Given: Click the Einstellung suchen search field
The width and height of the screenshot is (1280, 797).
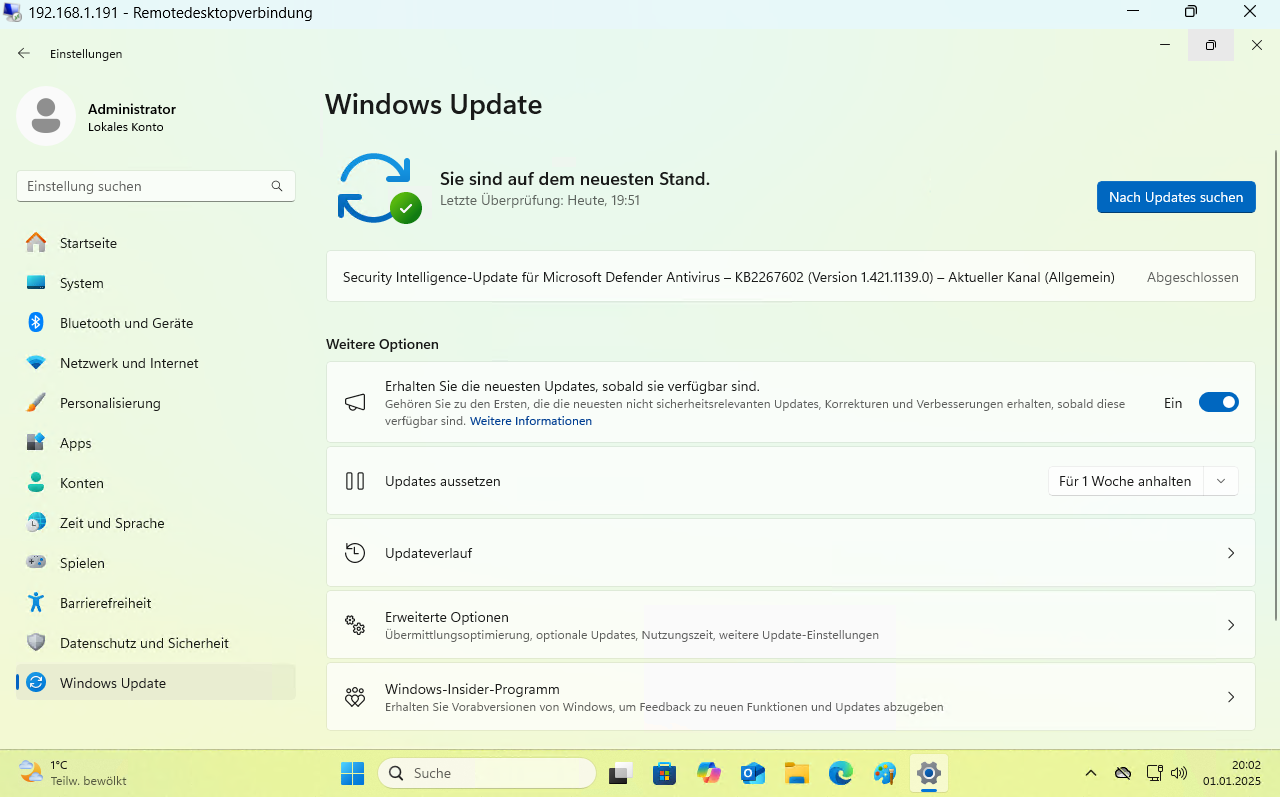Looking at the screenshot, I should pyautogui.click(x=145, y=186).
